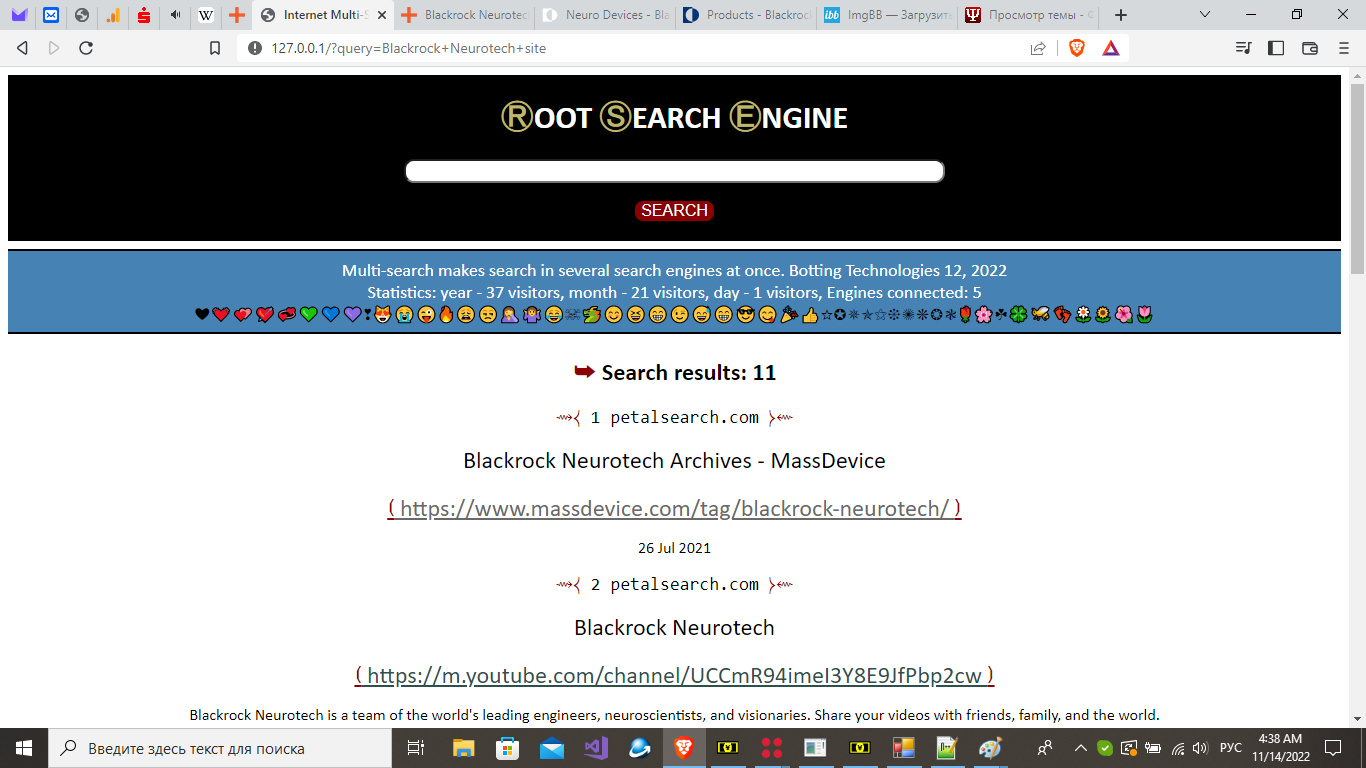The height and width of the screenshot is (768, 1366).
Task: Open the Wi-Fi network tray icon
Action: 1177,748
